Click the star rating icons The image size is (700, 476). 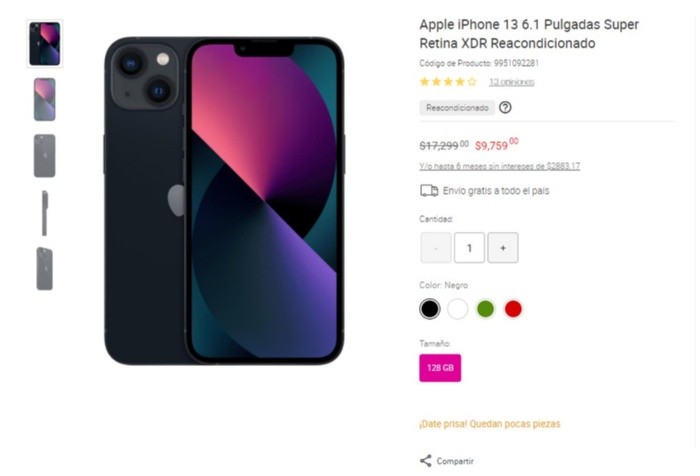tap(448, 82)
